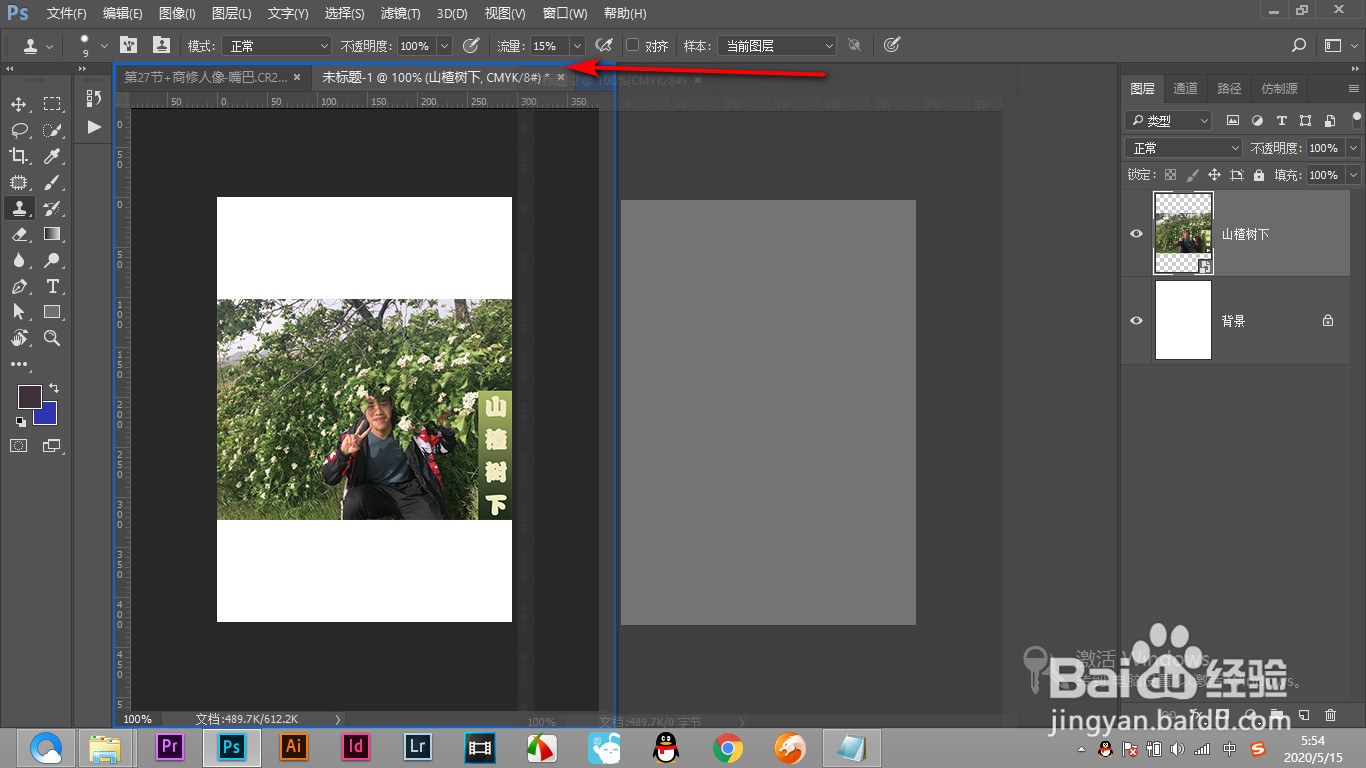
Task: Open the 样本 sample dropdown
Action: tap(778, 45)
